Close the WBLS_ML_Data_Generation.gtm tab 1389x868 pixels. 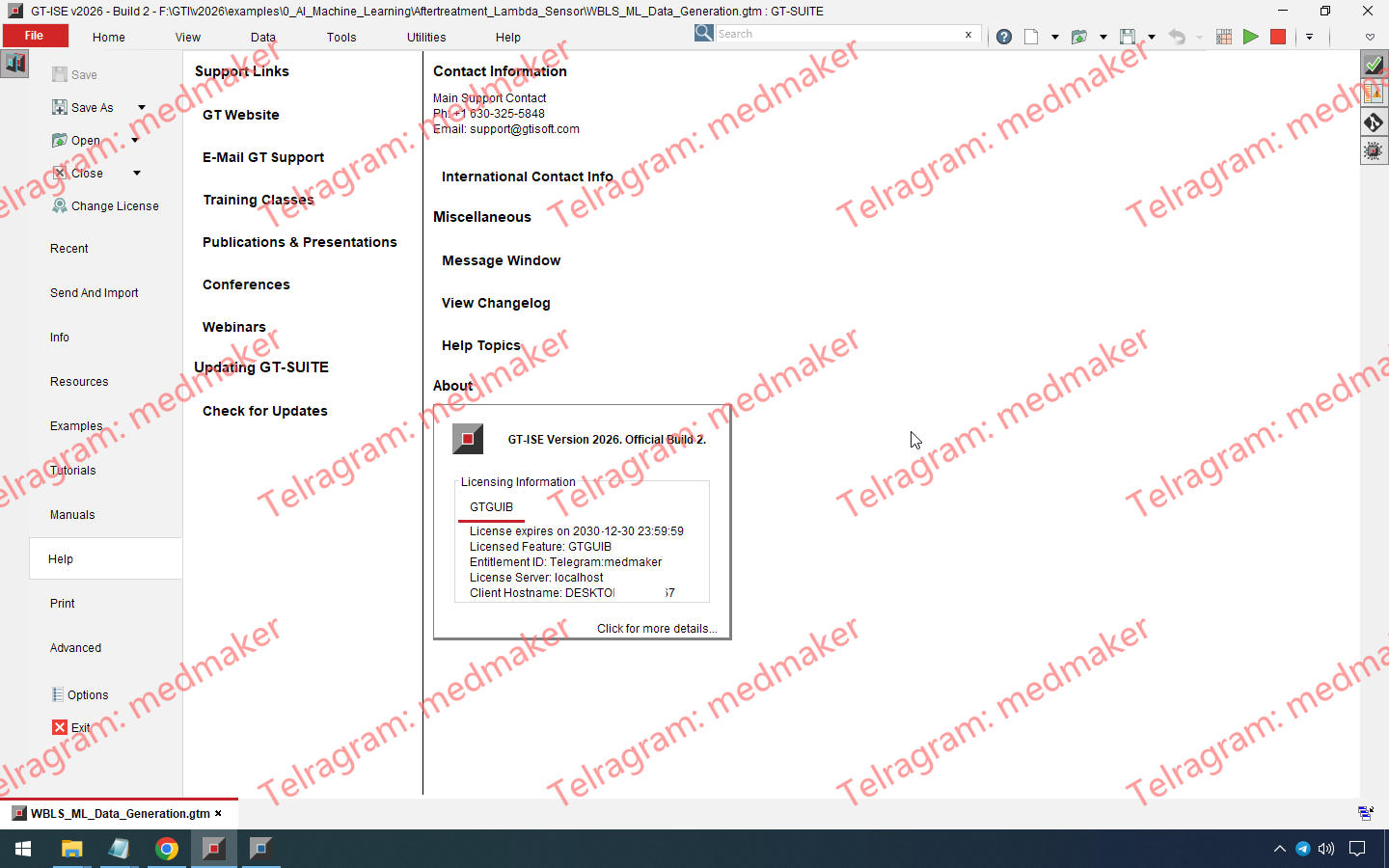219,813
